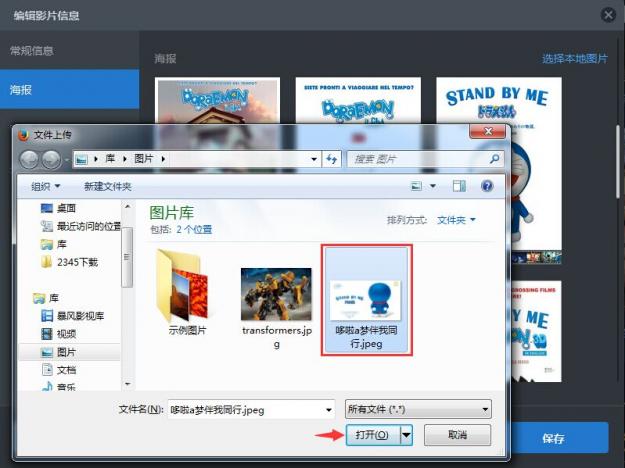
Task: Open the 排列方式 文件夹 dropdown
Action: (456, 220)
